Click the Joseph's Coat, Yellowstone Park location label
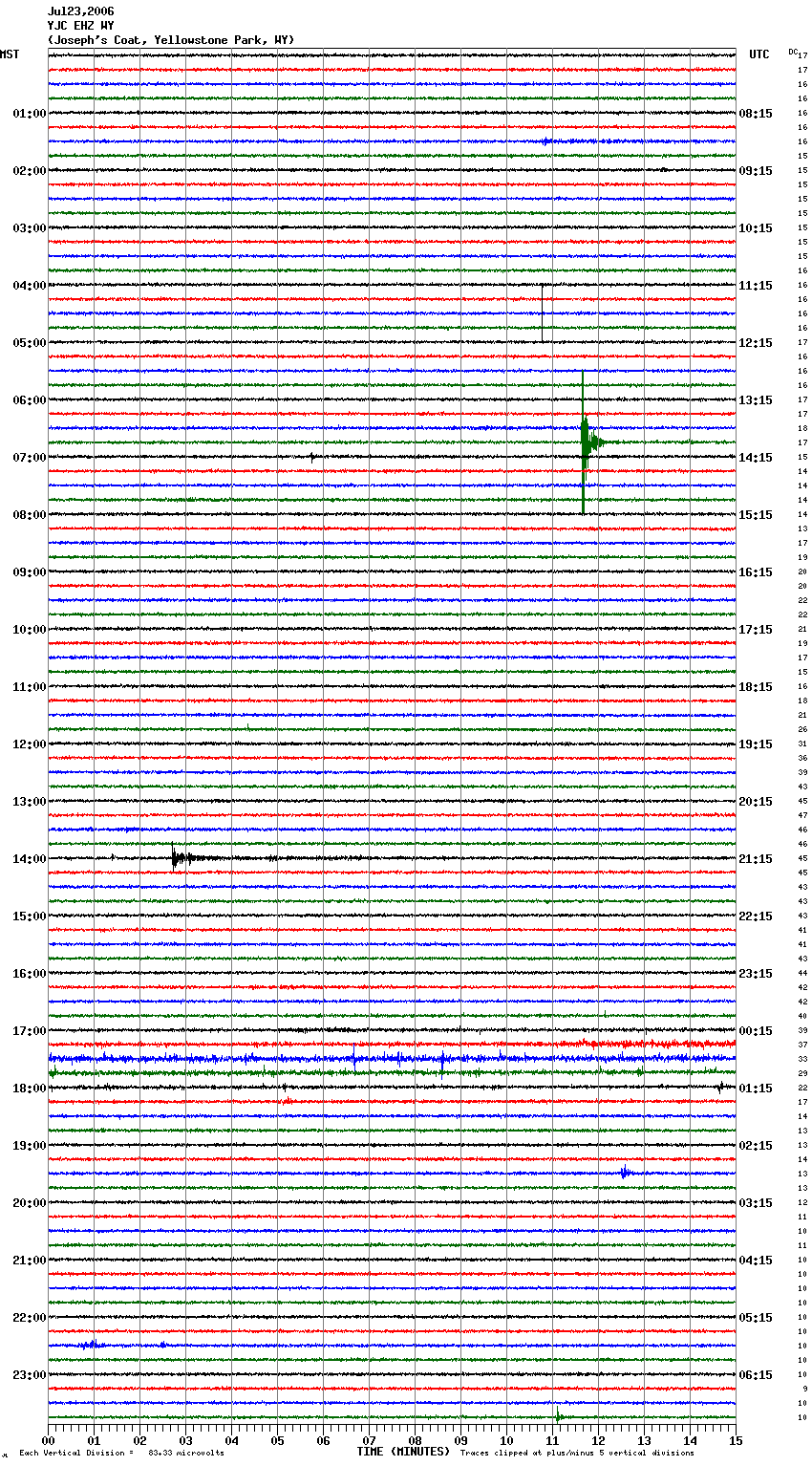This screenshot has width=812, height=1466. coord(171,40)
